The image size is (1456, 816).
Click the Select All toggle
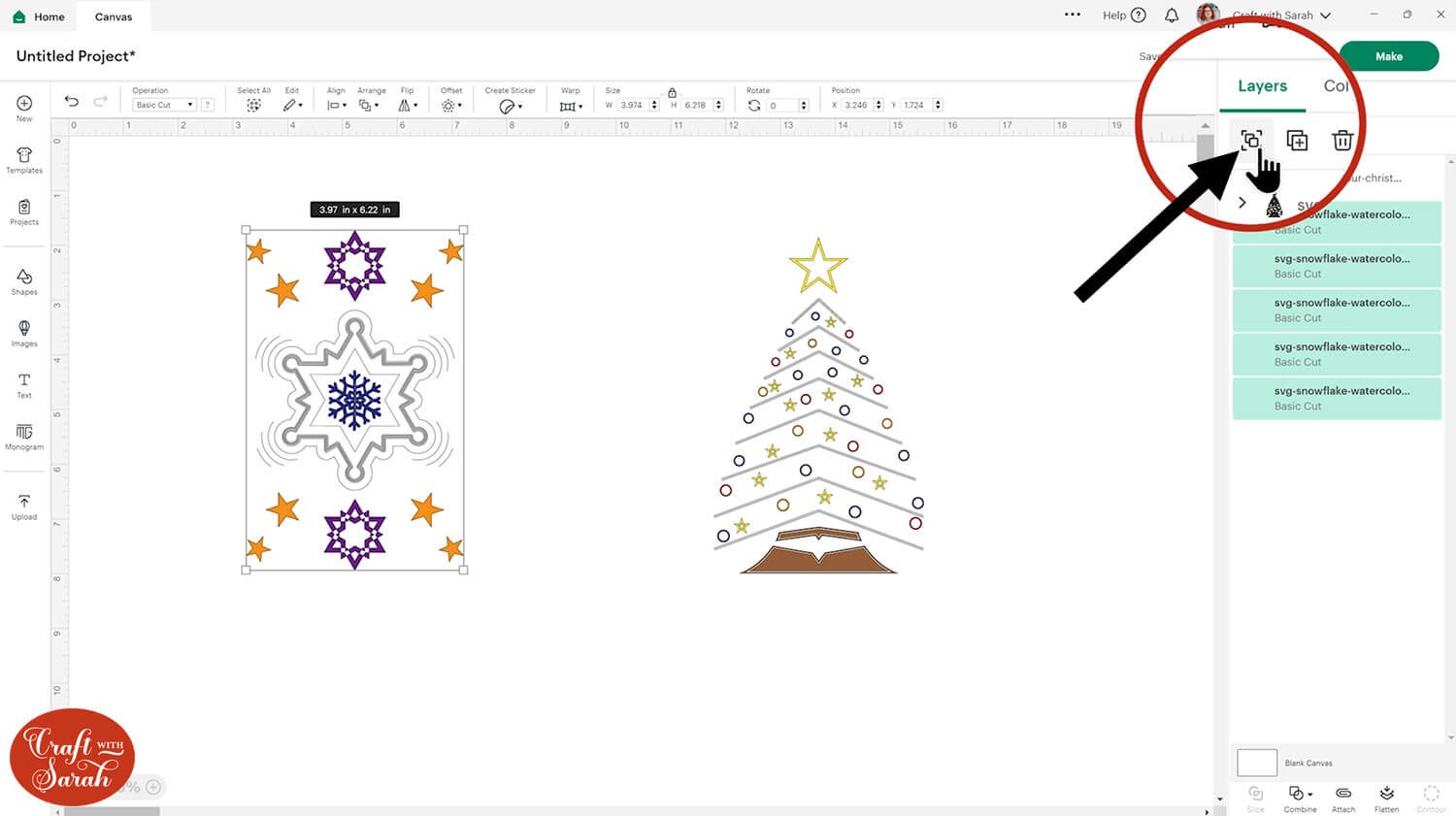[x=253, y=105]
